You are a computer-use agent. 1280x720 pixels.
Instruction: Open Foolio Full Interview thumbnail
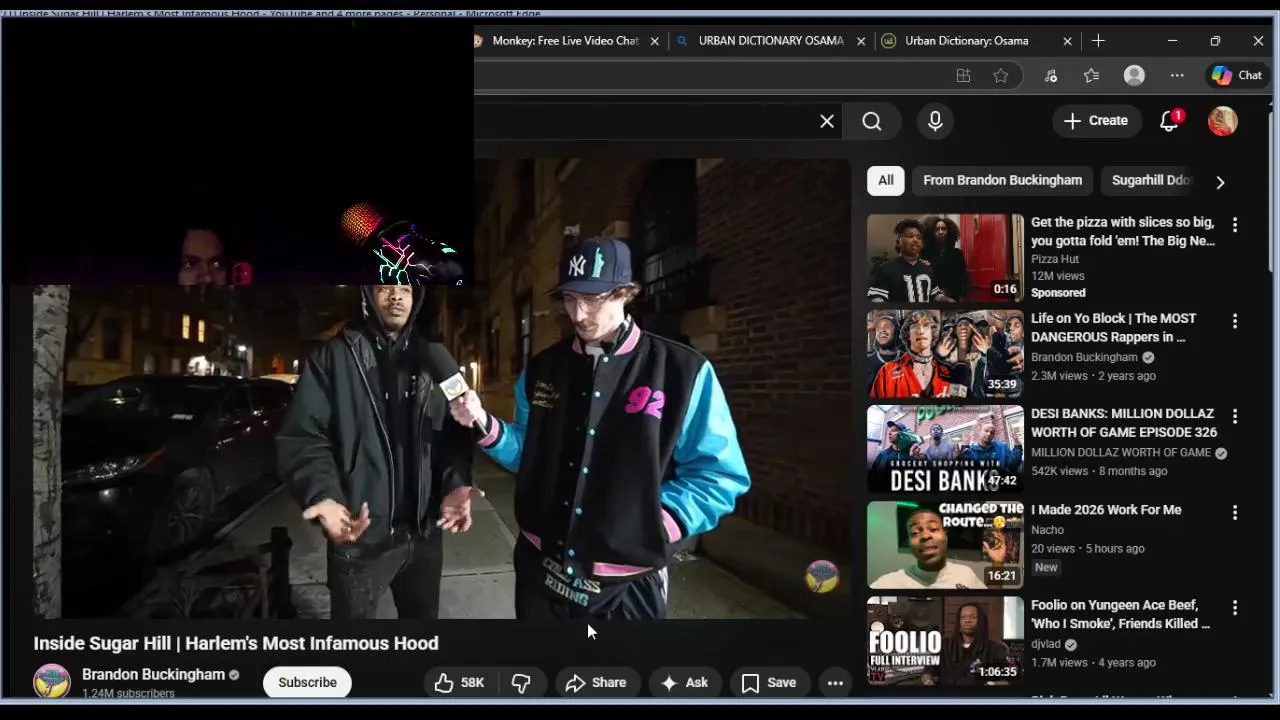(945, 641)
